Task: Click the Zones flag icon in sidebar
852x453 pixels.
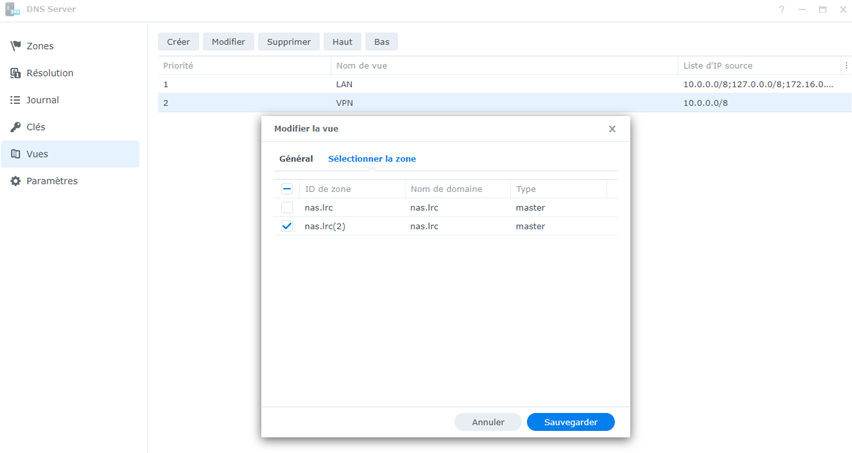Action: pyautogui.click(x=15, y=46)
